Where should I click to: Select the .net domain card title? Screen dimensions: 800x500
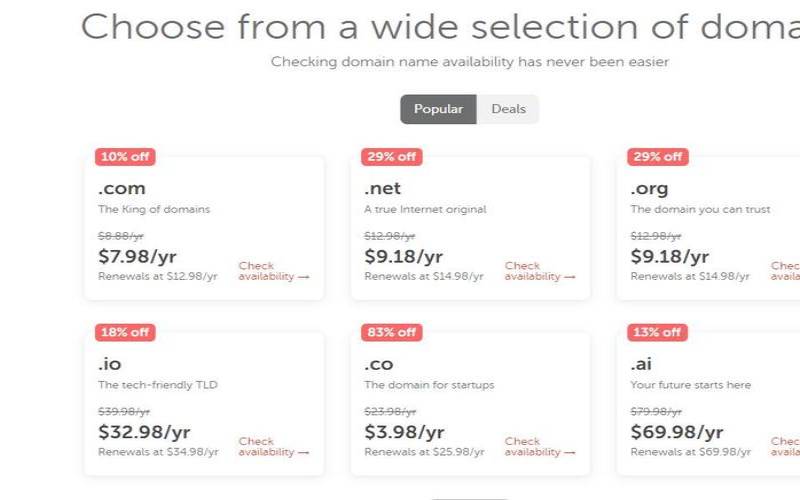[x=382, y=188]
